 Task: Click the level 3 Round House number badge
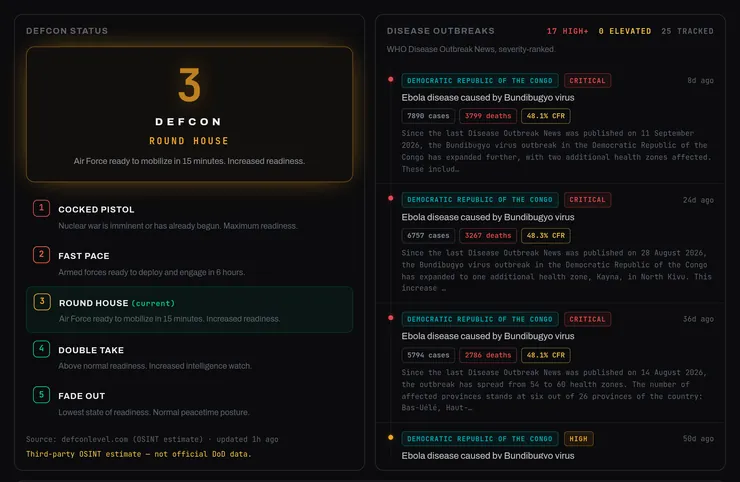pos(42,302)
